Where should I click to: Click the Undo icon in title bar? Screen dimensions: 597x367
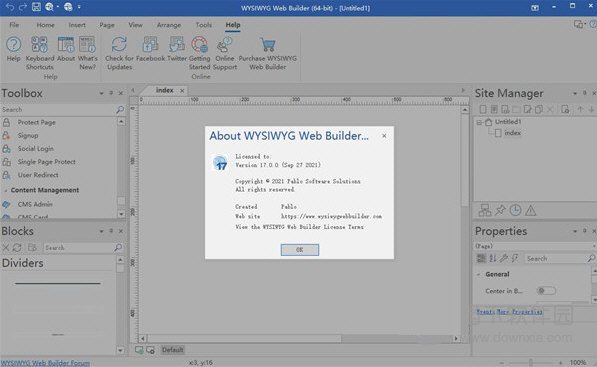pos(10,7)
